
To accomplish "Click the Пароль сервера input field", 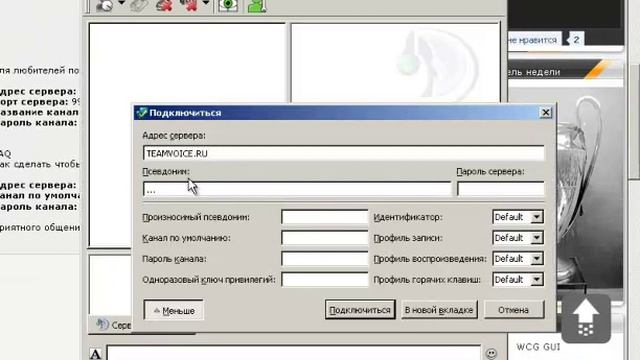I will tap(500, 189).
